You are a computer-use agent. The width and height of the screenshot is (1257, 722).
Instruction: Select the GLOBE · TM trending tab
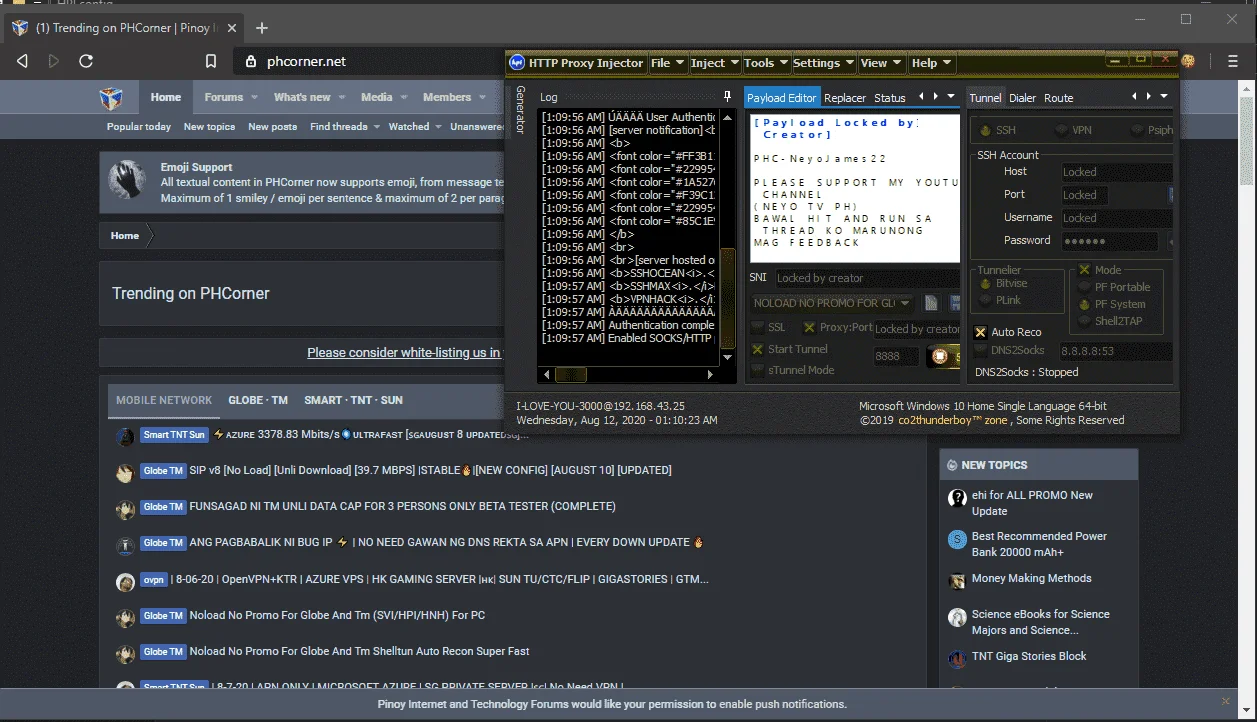pyautogui.click(x=258, y=400)
